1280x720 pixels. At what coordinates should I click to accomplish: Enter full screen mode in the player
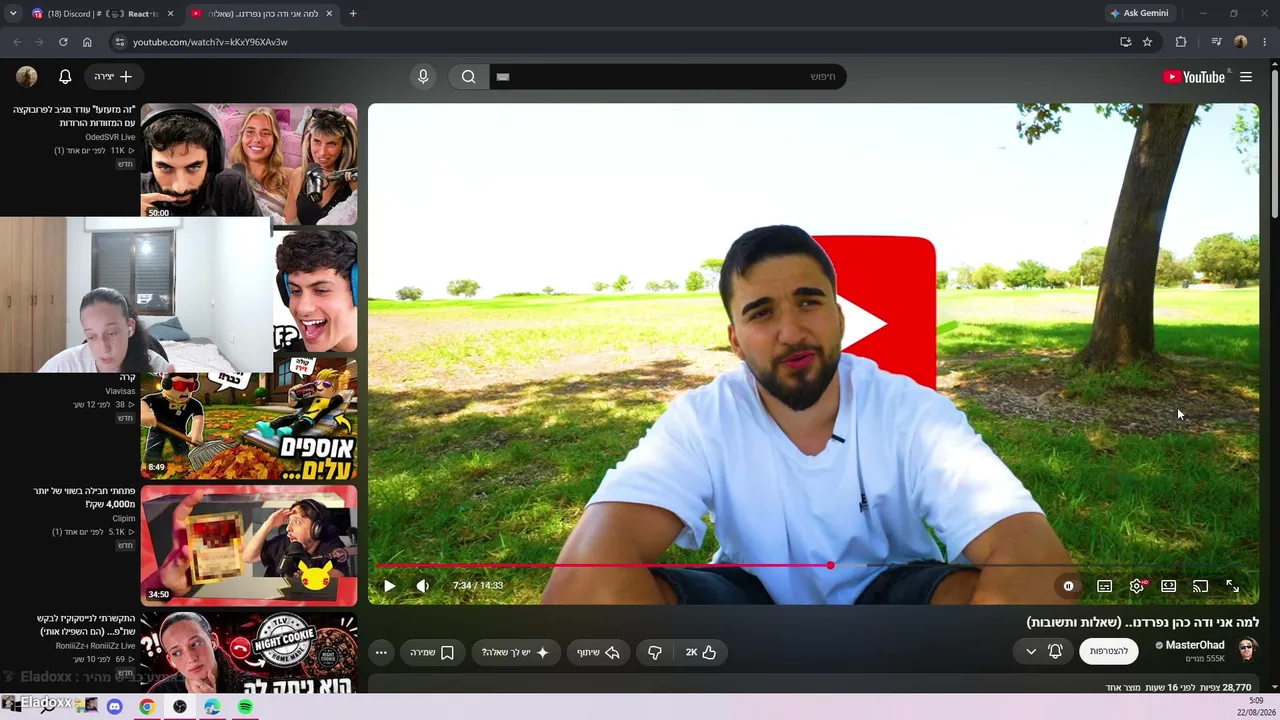click(1232, 586)
